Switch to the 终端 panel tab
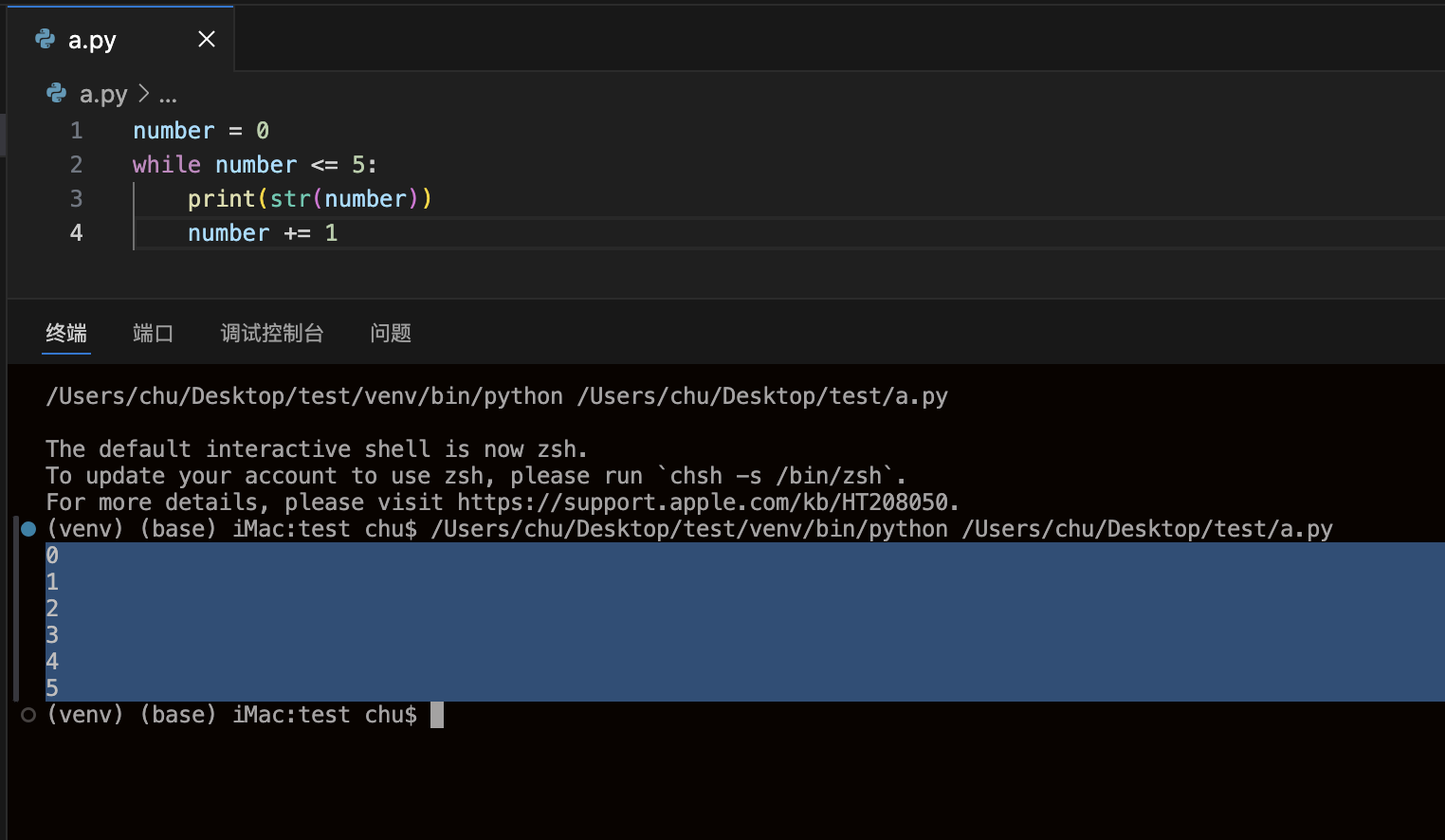The image size is (1445, 840). pyautogui.click(x=66, y=333)
